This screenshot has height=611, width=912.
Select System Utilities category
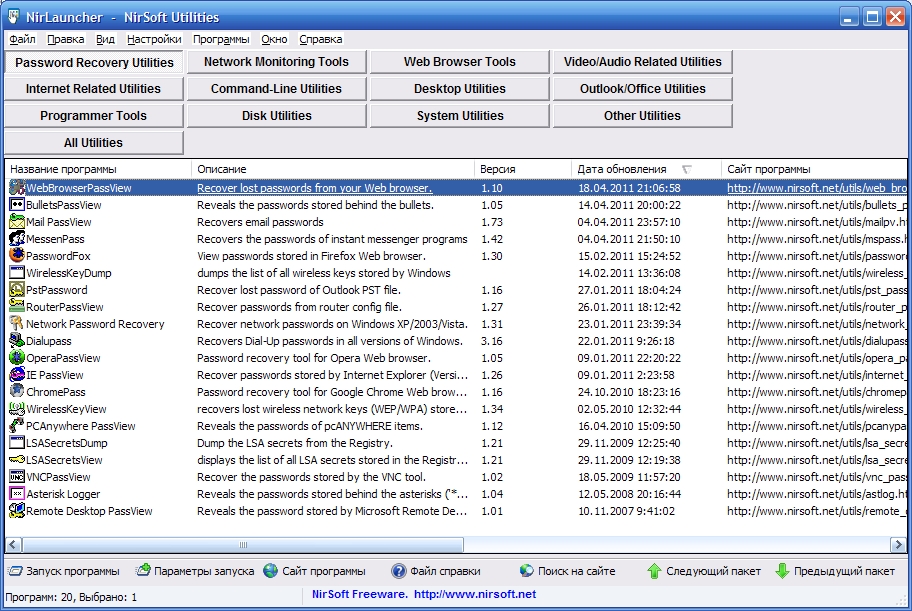459,116
